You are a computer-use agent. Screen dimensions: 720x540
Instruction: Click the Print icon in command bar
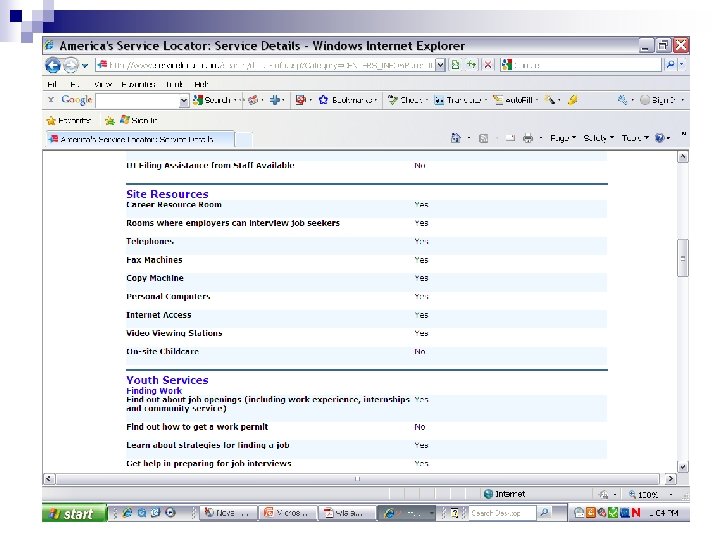click(528, 138)
